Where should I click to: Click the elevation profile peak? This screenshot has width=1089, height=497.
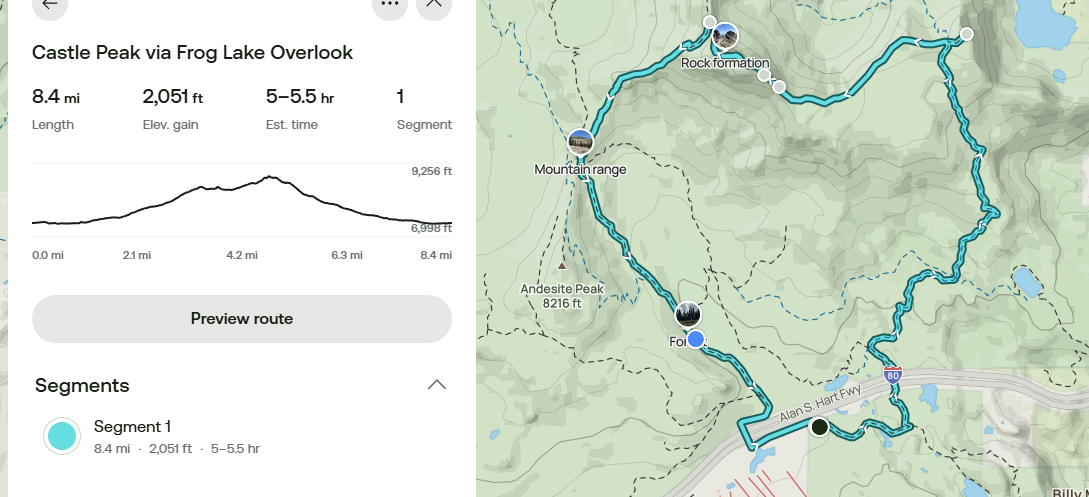click(x=269, y=177)
